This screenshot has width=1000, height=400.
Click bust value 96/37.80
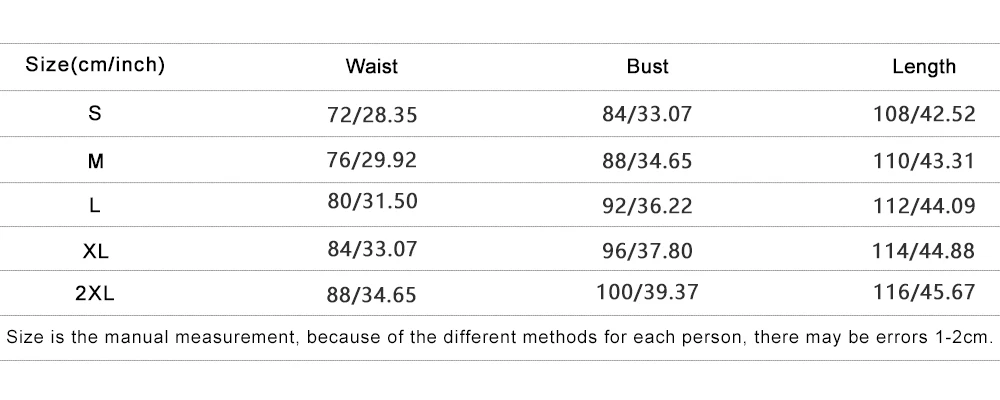pyautogui.click(x=647, y=250)
